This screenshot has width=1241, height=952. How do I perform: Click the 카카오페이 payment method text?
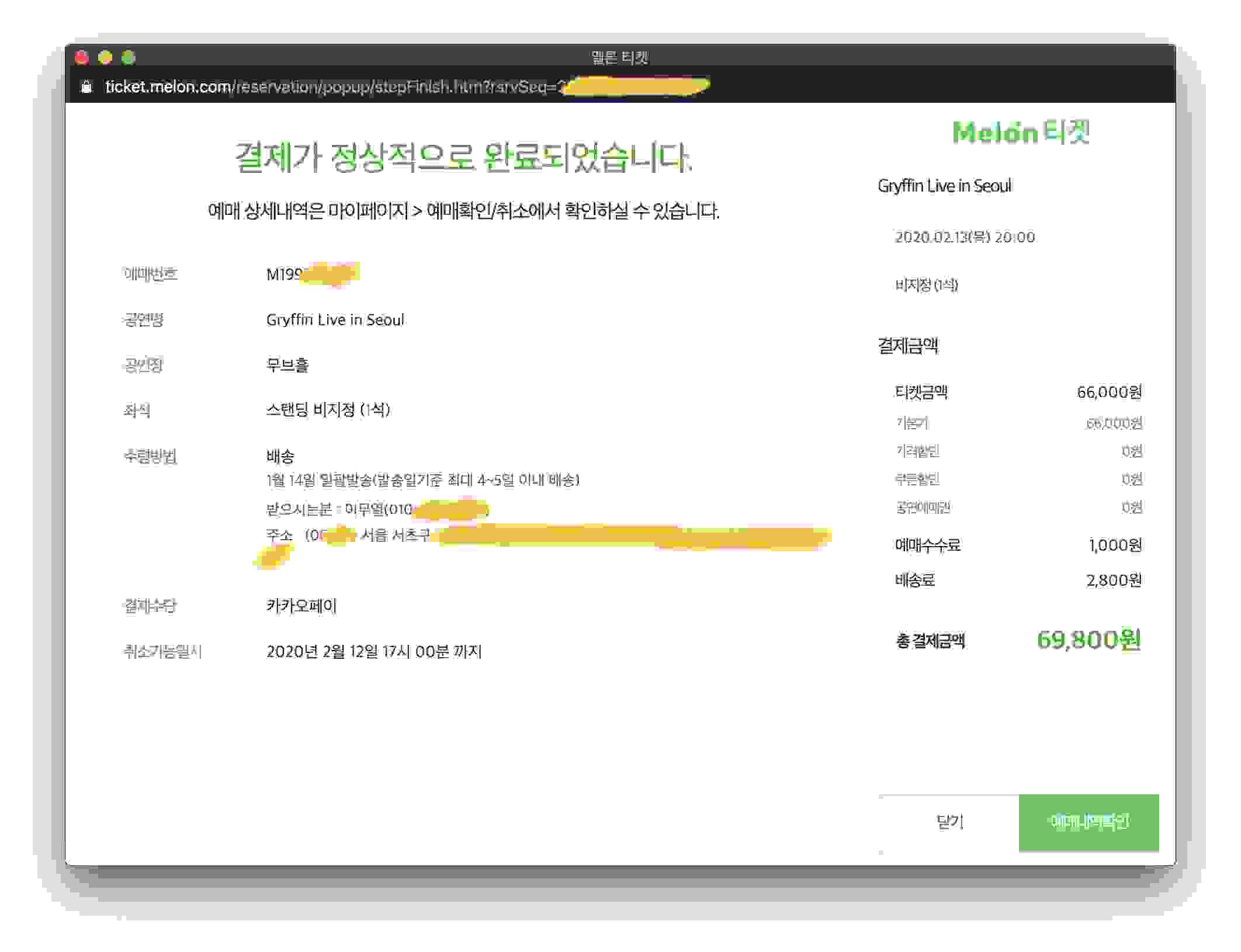(x=301, y=606)
